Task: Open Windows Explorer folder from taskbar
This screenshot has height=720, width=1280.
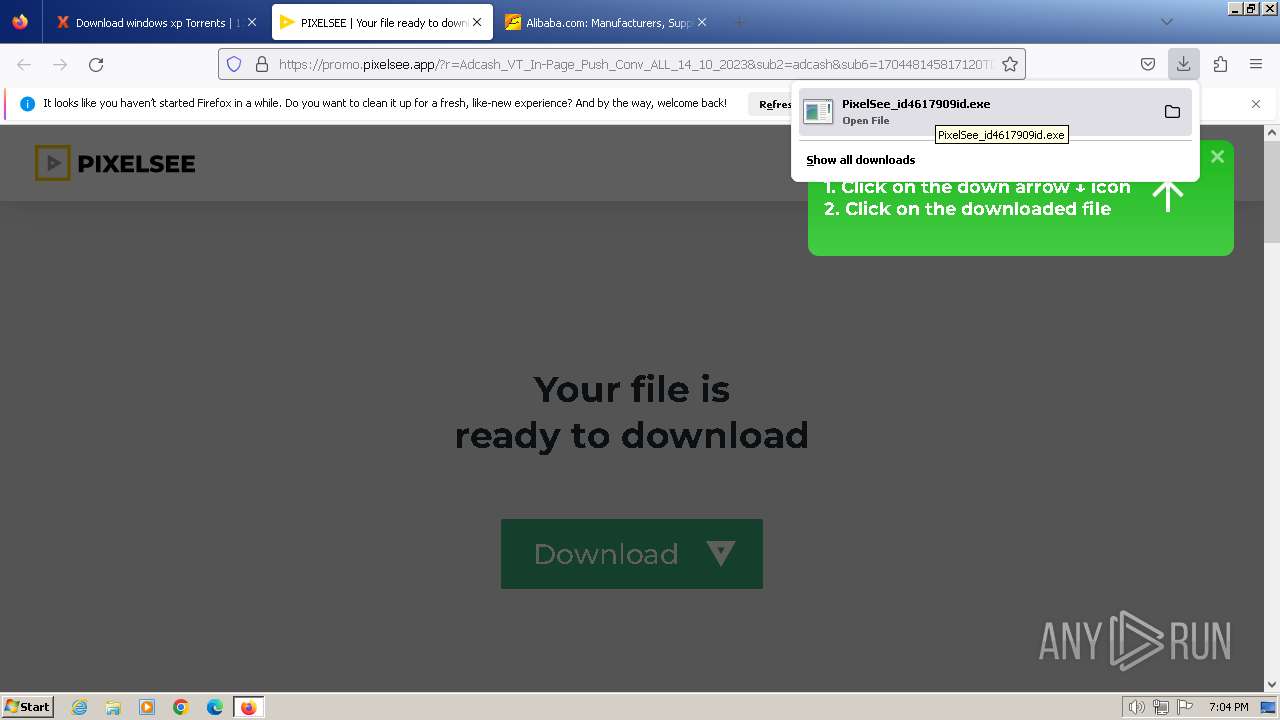Action: tap(113, 707)
